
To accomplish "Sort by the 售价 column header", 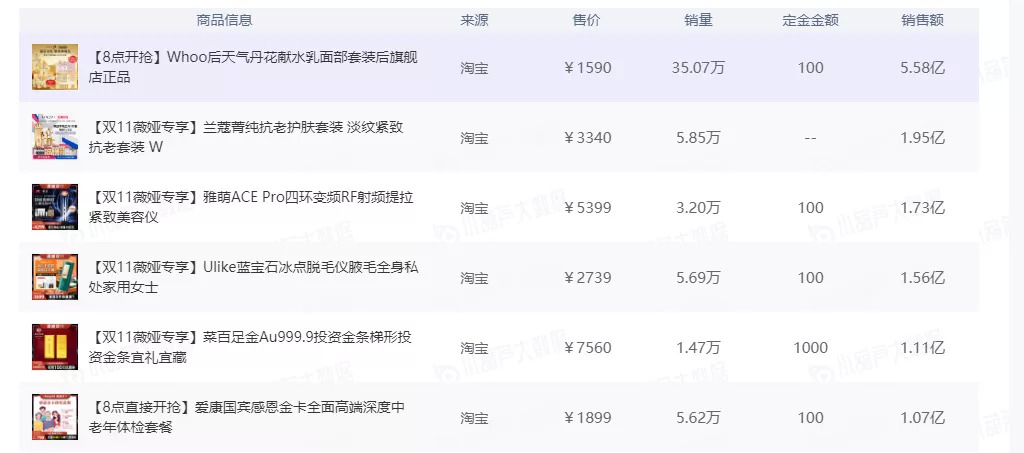I will [586, 20].
